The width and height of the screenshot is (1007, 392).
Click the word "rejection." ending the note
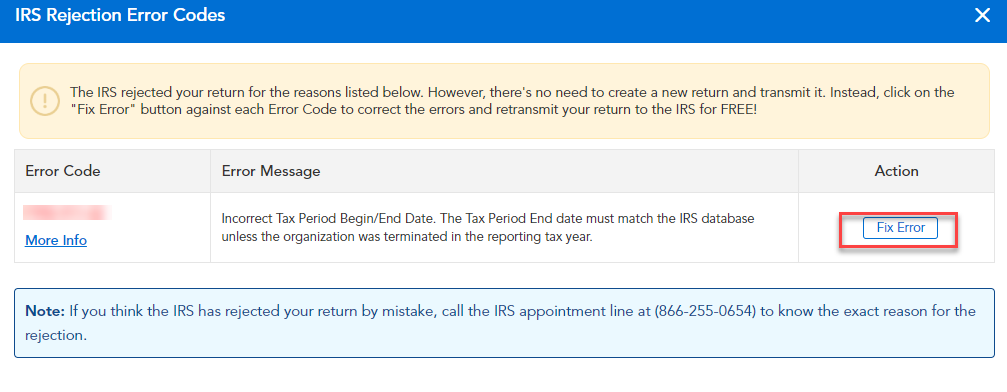[x=56, y=335]
